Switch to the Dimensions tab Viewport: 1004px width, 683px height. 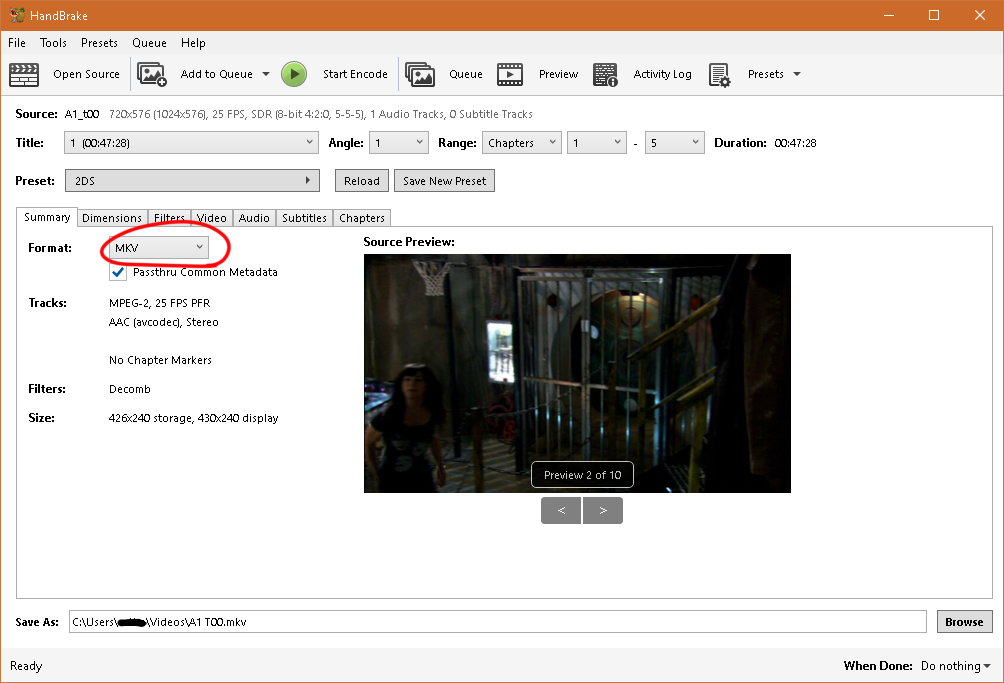pos(112,218)
